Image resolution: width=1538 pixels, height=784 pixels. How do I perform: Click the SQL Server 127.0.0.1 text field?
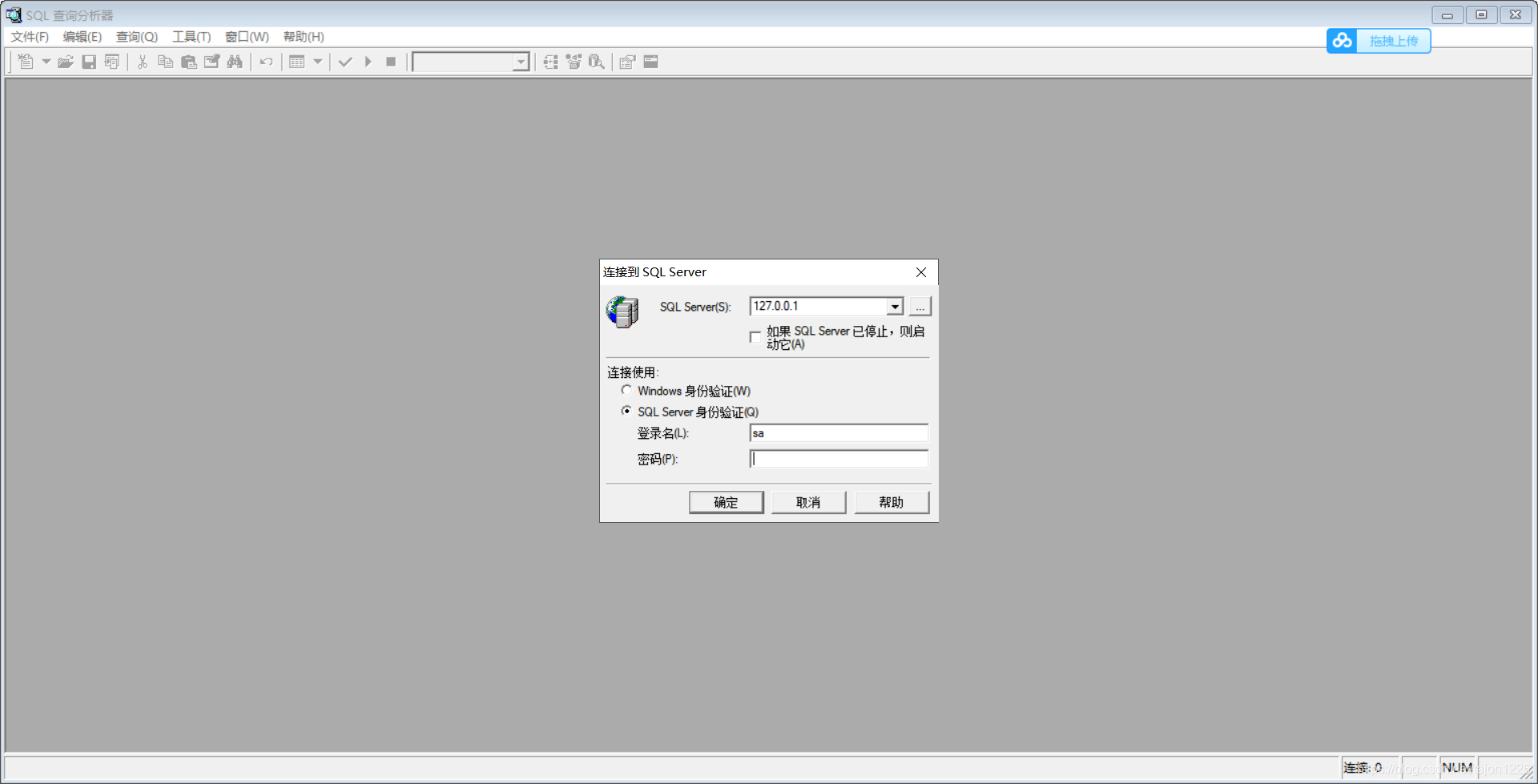pos(818,307)
